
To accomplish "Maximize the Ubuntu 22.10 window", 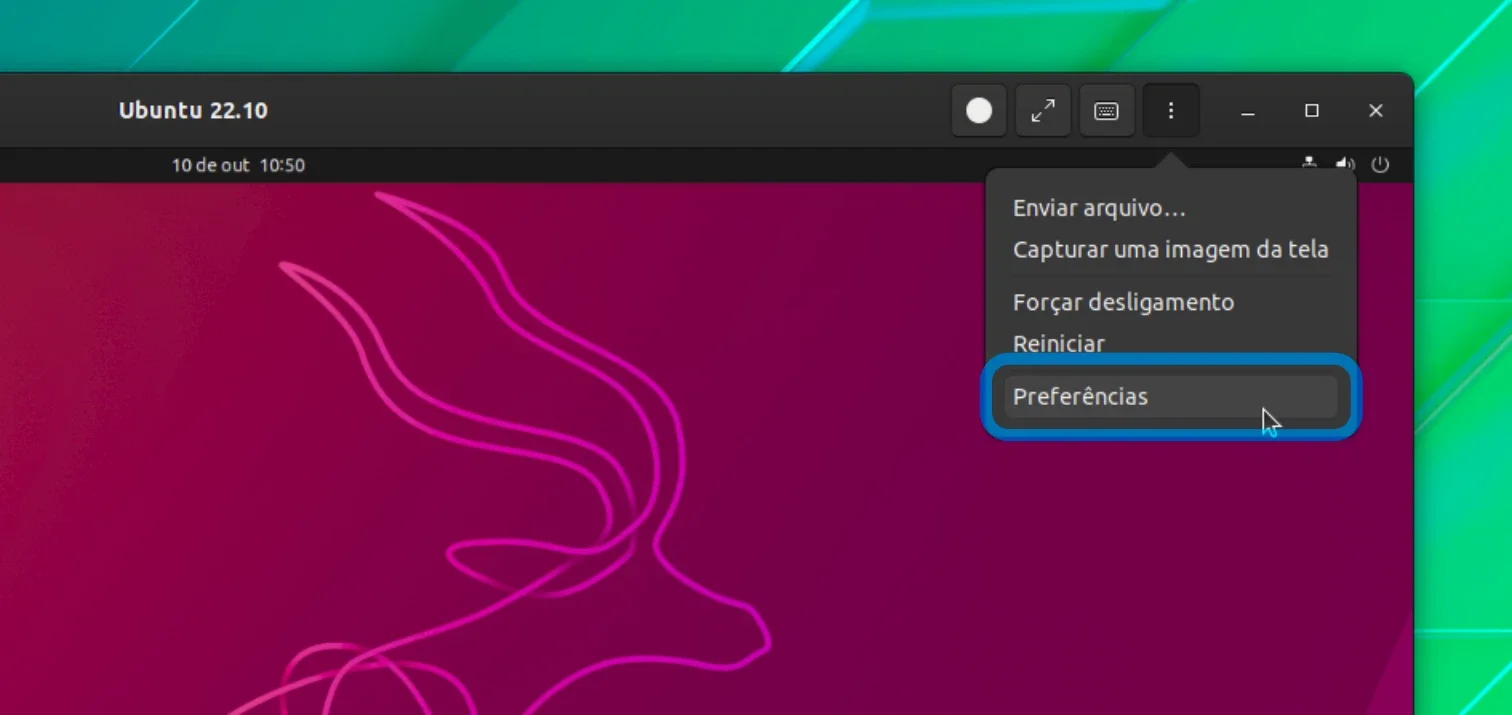I will pyautogui.click(x=1312, y=111).
